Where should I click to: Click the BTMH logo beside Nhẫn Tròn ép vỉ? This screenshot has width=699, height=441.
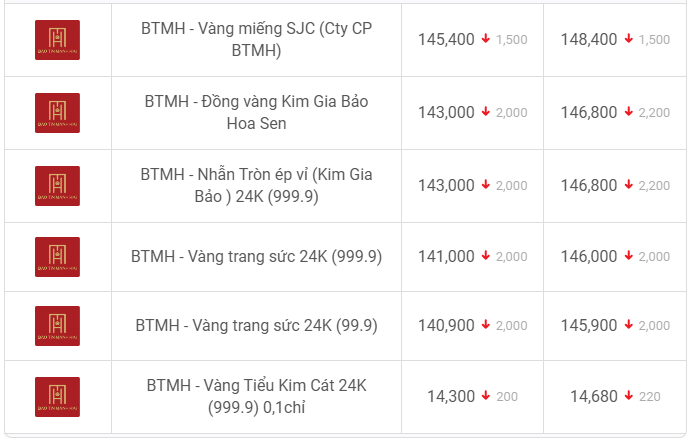(58, 186)
